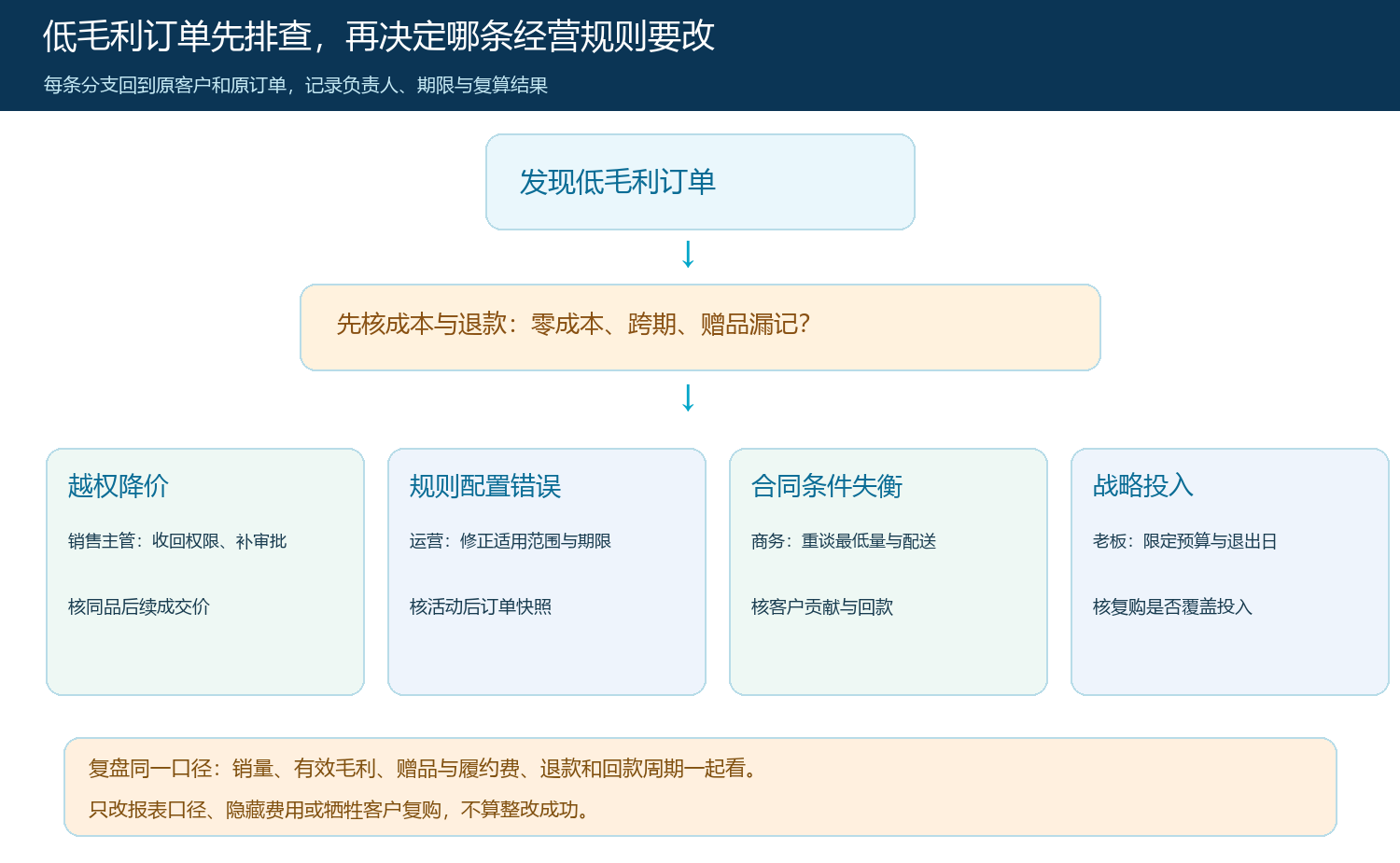Click the text 核复购是否覆盖投入
1400x863 pixels.
click(1172, 607)
